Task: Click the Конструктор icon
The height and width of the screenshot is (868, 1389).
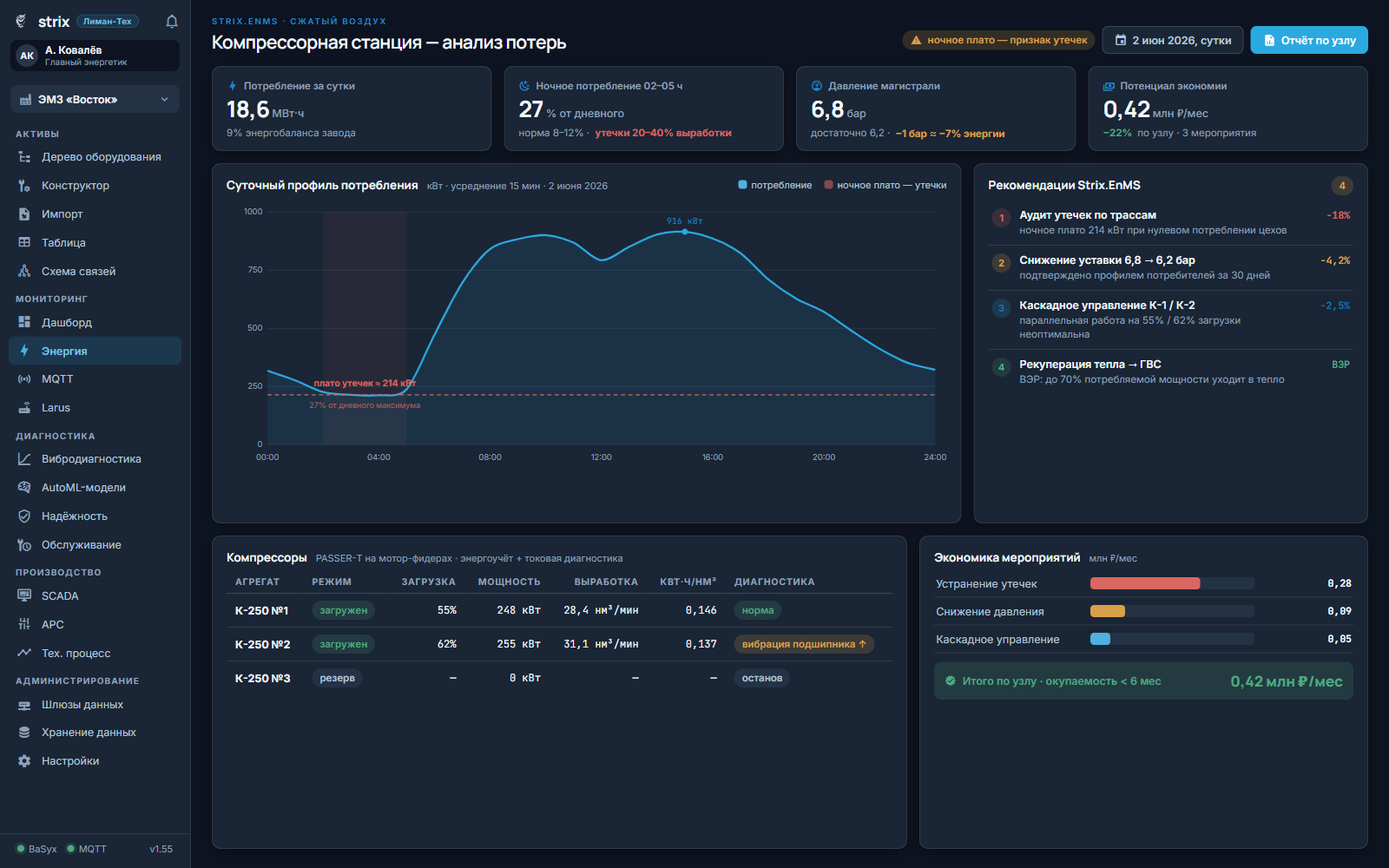Action: (24, 186)
